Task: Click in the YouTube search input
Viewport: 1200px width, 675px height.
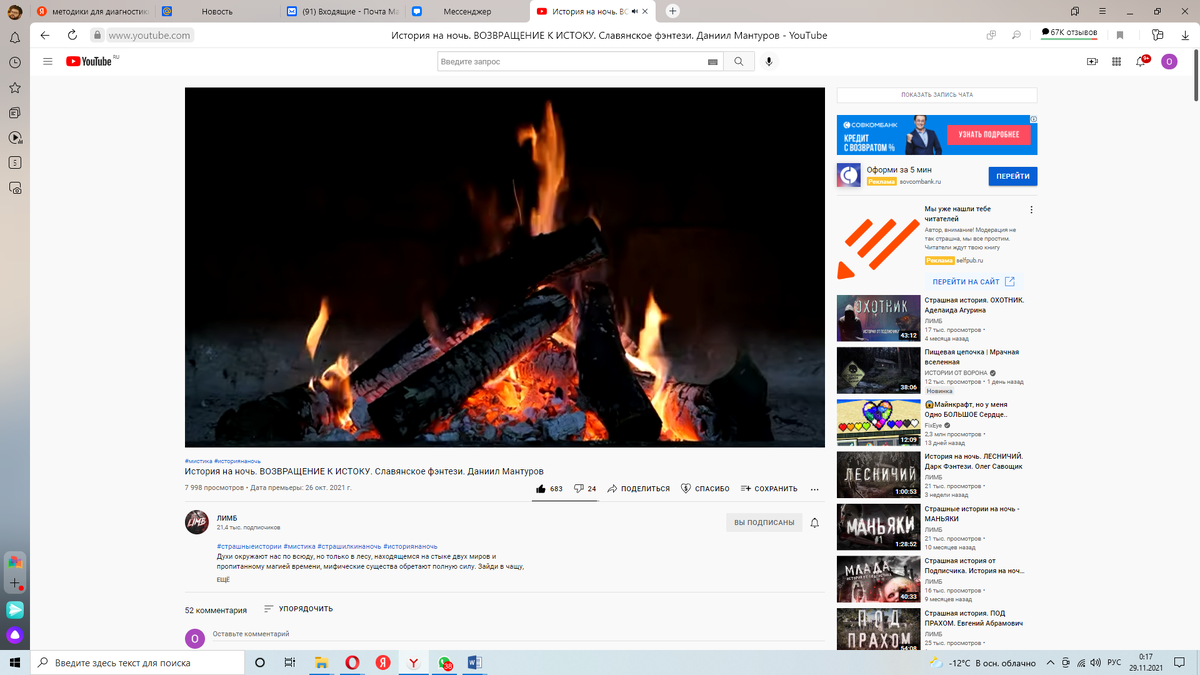Action: [570, 61]
